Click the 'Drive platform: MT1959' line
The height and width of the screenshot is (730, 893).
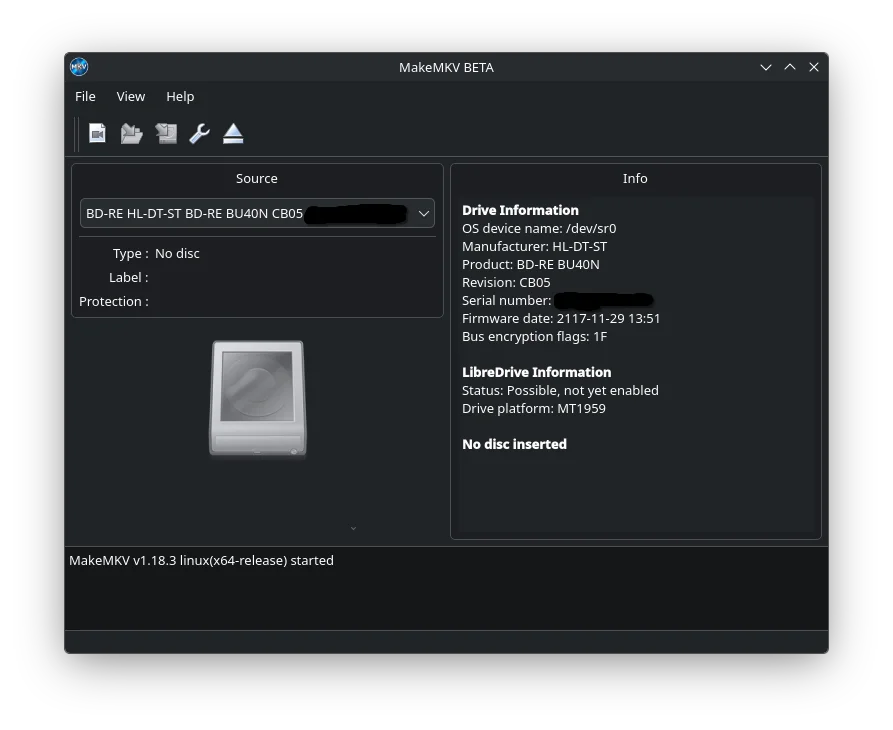pos(534,409)
